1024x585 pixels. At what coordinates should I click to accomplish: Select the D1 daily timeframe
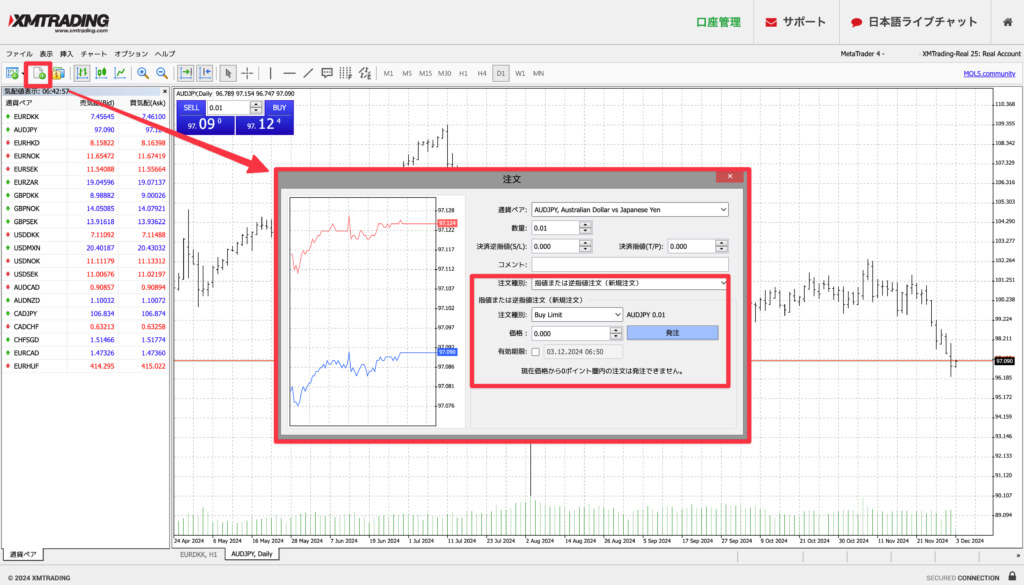tap(500, 73)
